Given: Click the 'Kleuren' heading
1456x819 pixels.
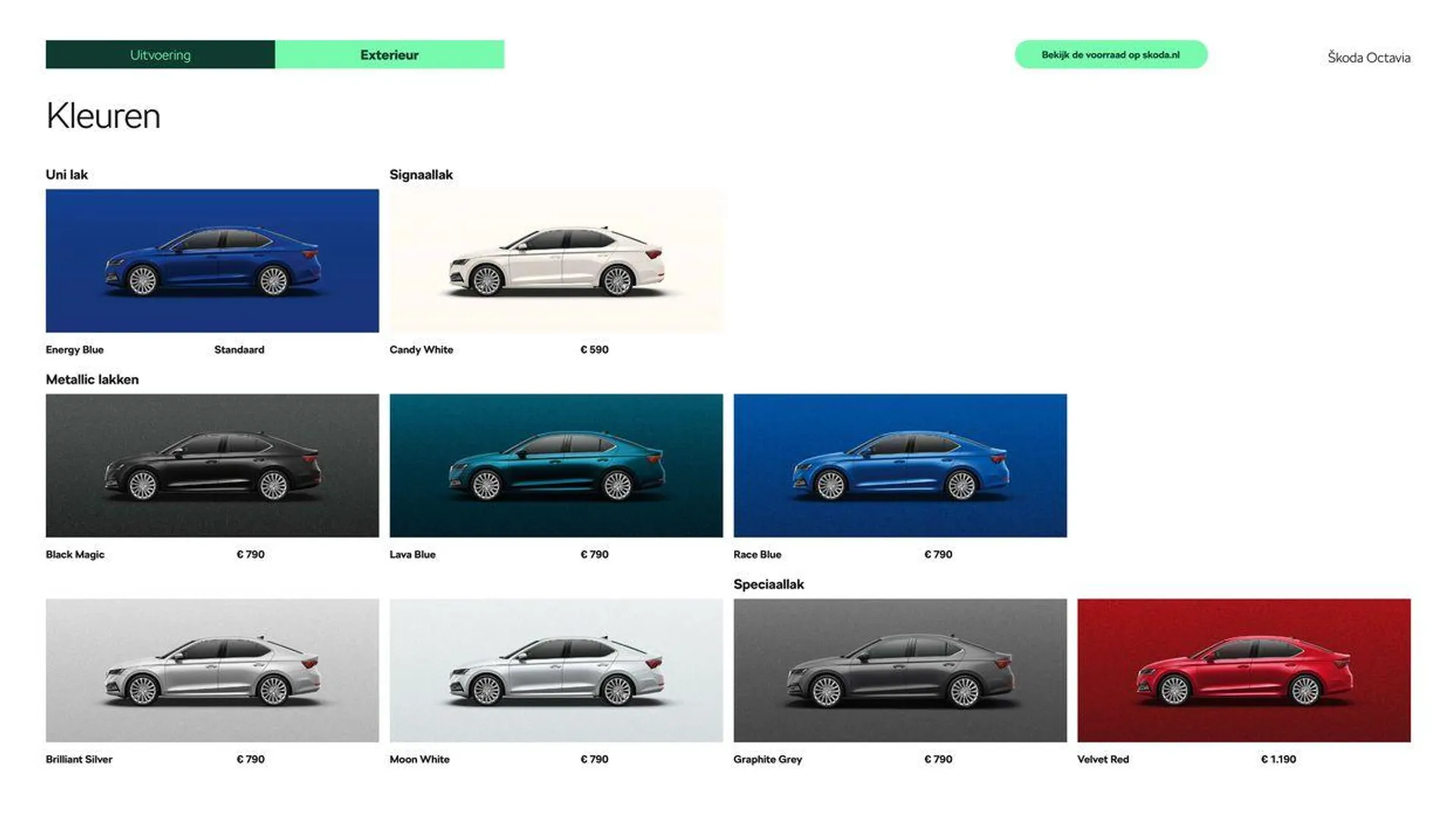Looking at the screenshot, I should pos(103,116).
